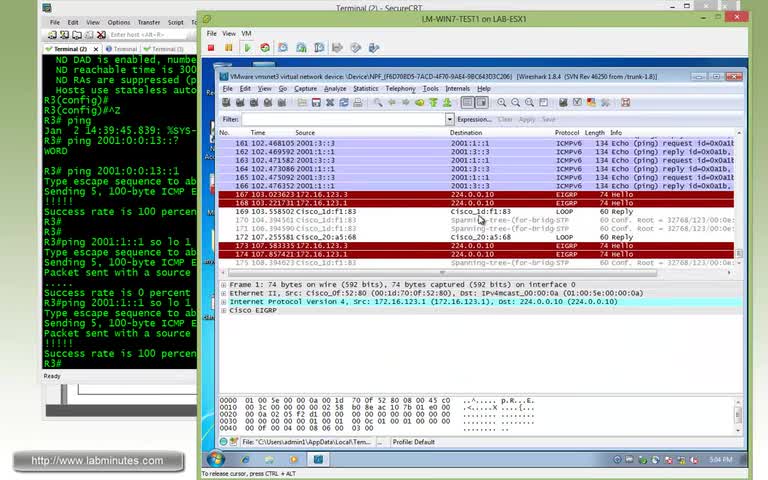Image resolution: width=768 pixels, height=480 pixels.
Task: Click the Expression... button
Action: click(x=474, y=119)
